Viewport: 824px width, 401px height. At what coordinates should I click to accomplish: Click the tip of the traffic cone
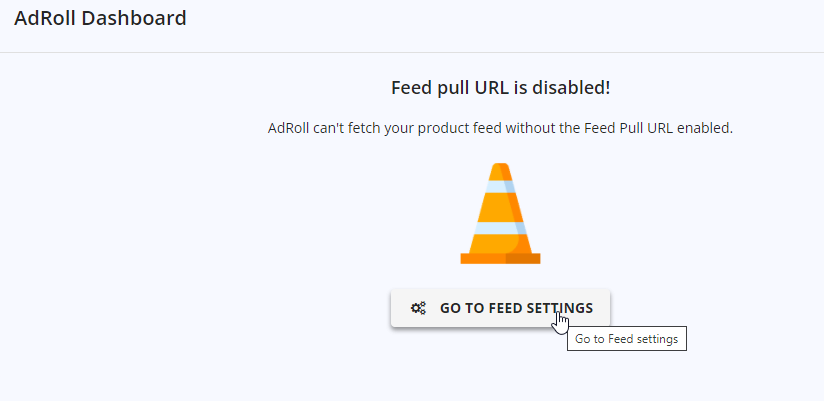[x=501, y=169]
